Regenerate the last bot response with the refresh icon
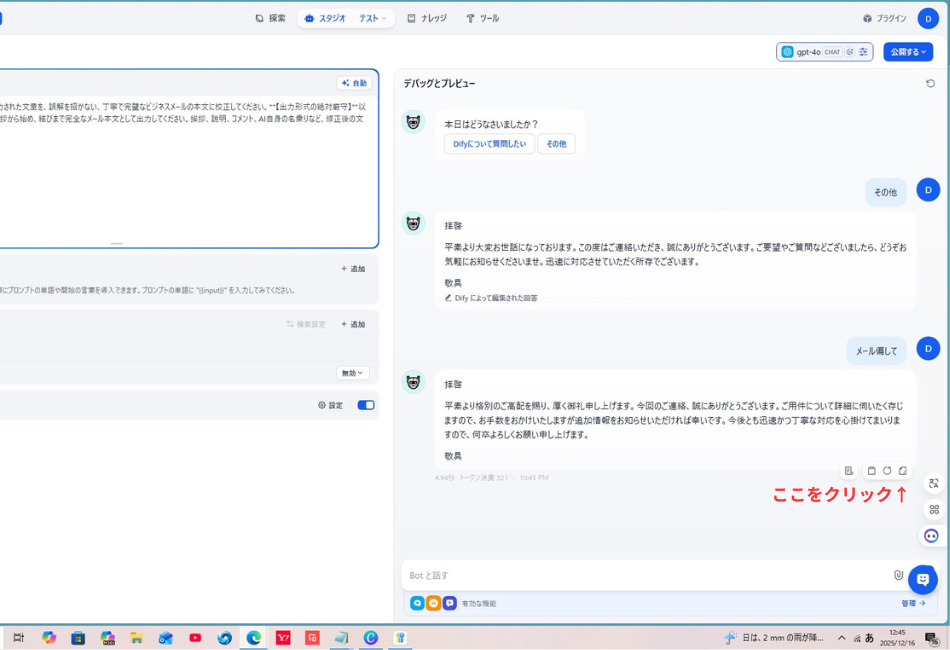 click(888, 470)
